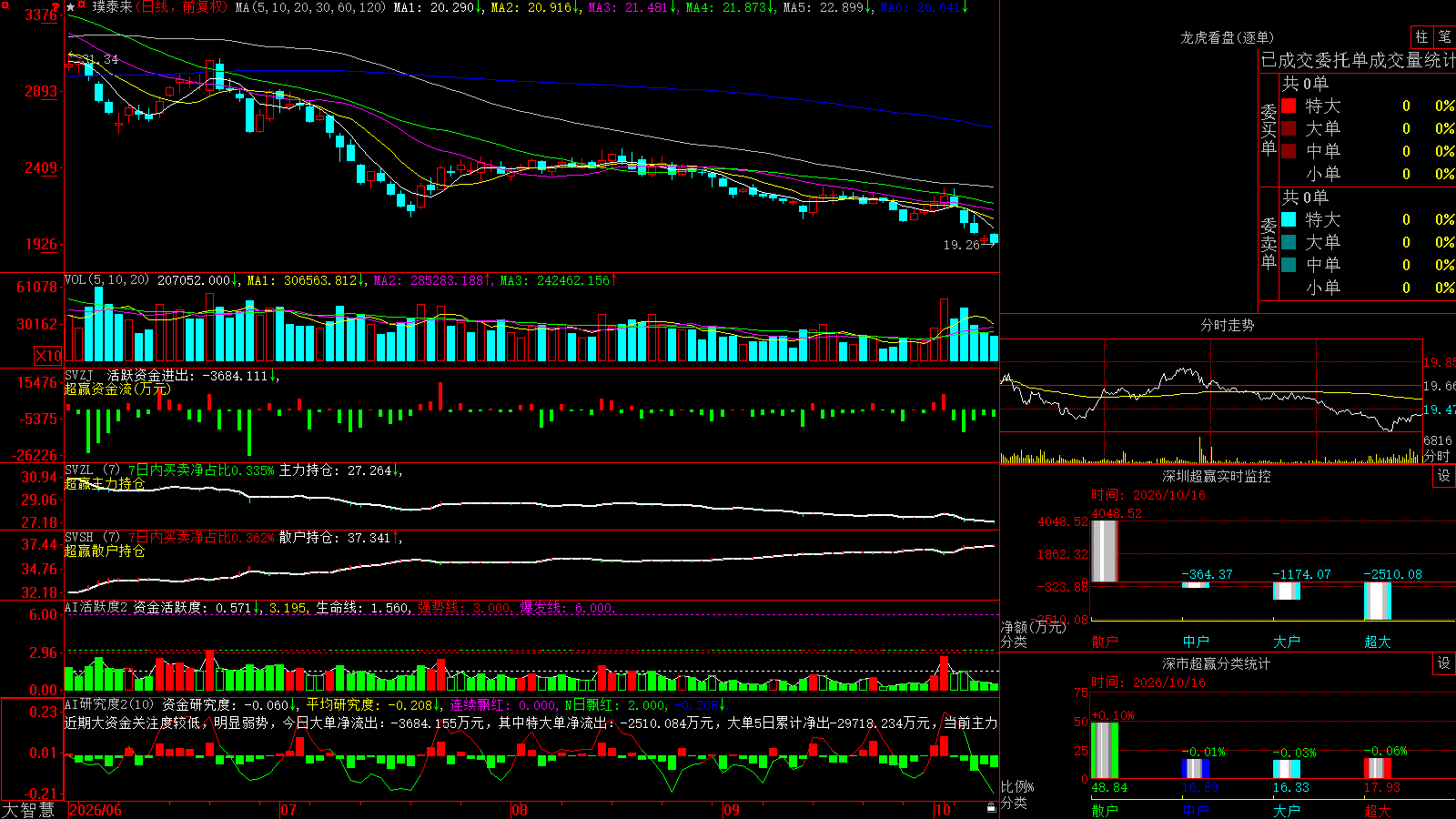Click the SVZJ 活跃资金进出 indicator label
This screenshot has width=1456, height=819.
click(128, 375)
